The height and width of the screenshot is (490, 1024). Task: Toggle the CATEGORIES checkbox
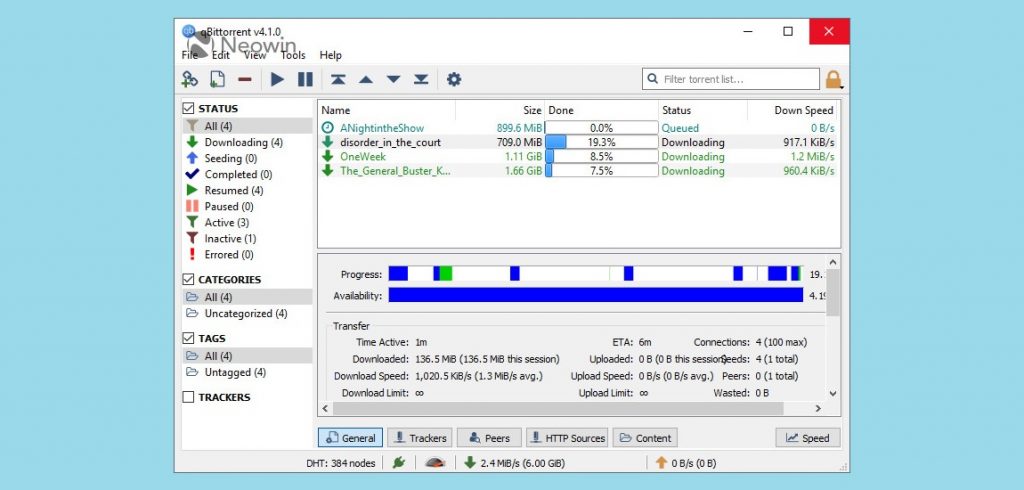188,280
